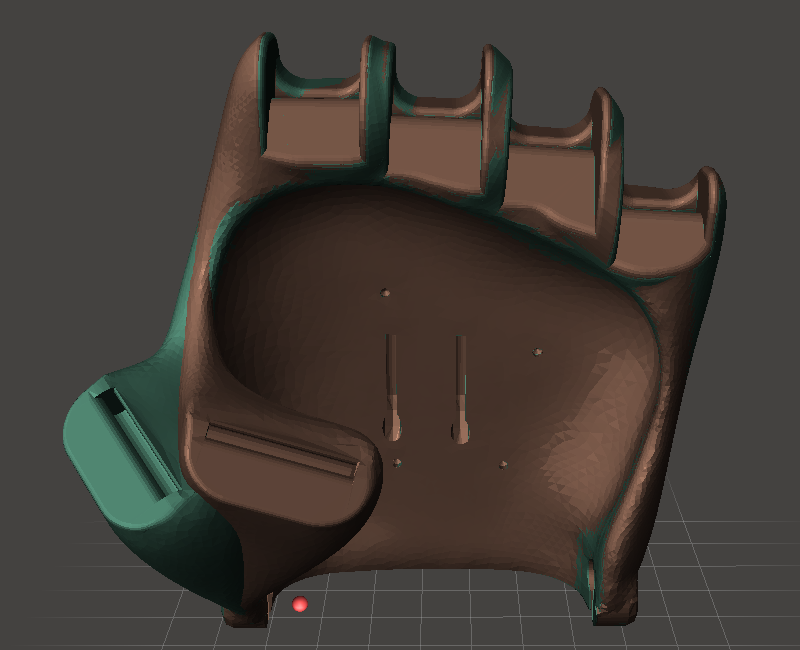Click the lower-right screw hole below the slots
Image resolution: width=800 pixels, height=650 pixels.
pos(503,465)
